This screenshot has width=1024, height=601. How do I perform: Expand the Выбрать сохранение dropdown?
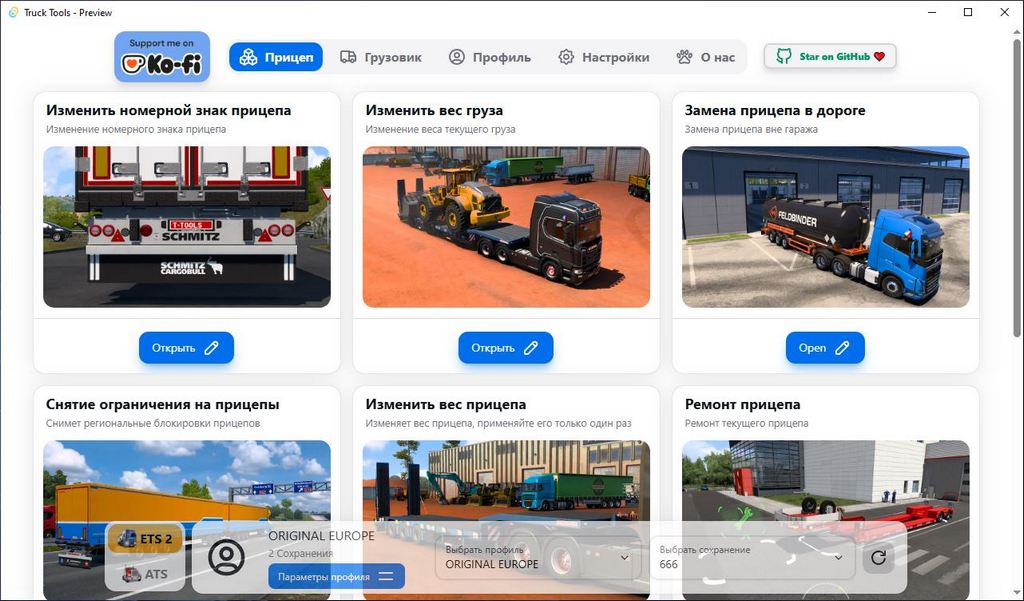coord(751,557)
